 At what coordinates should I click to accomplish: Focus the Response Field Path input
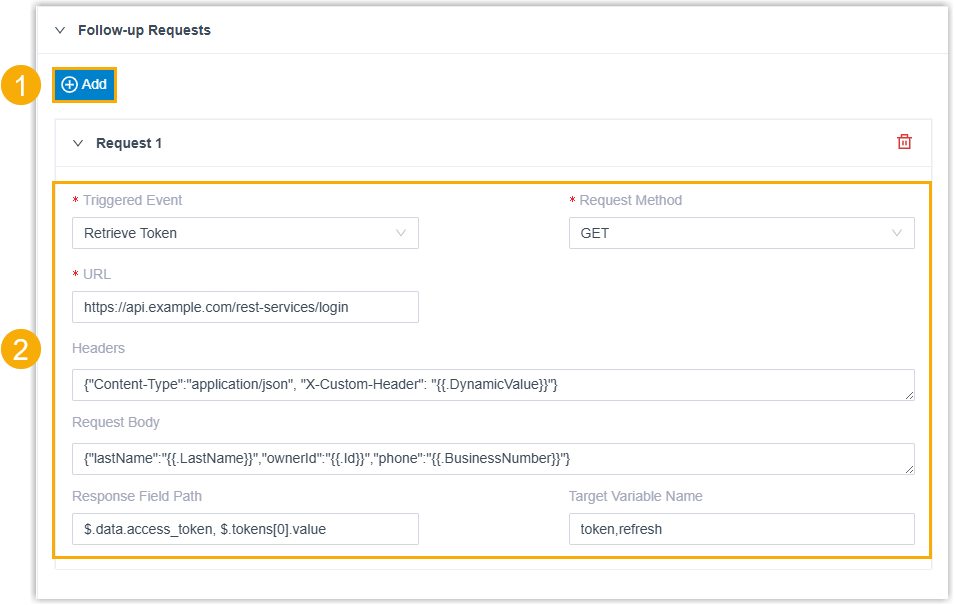(245, 529)
